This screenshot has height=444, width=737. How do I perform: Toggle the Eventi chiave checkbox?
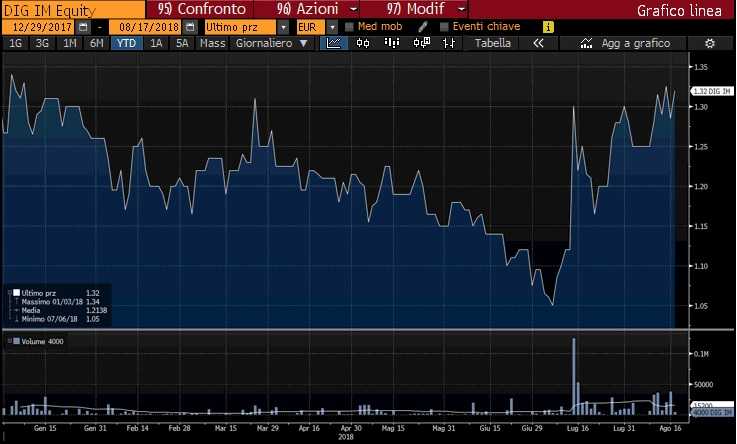[444, 27]
